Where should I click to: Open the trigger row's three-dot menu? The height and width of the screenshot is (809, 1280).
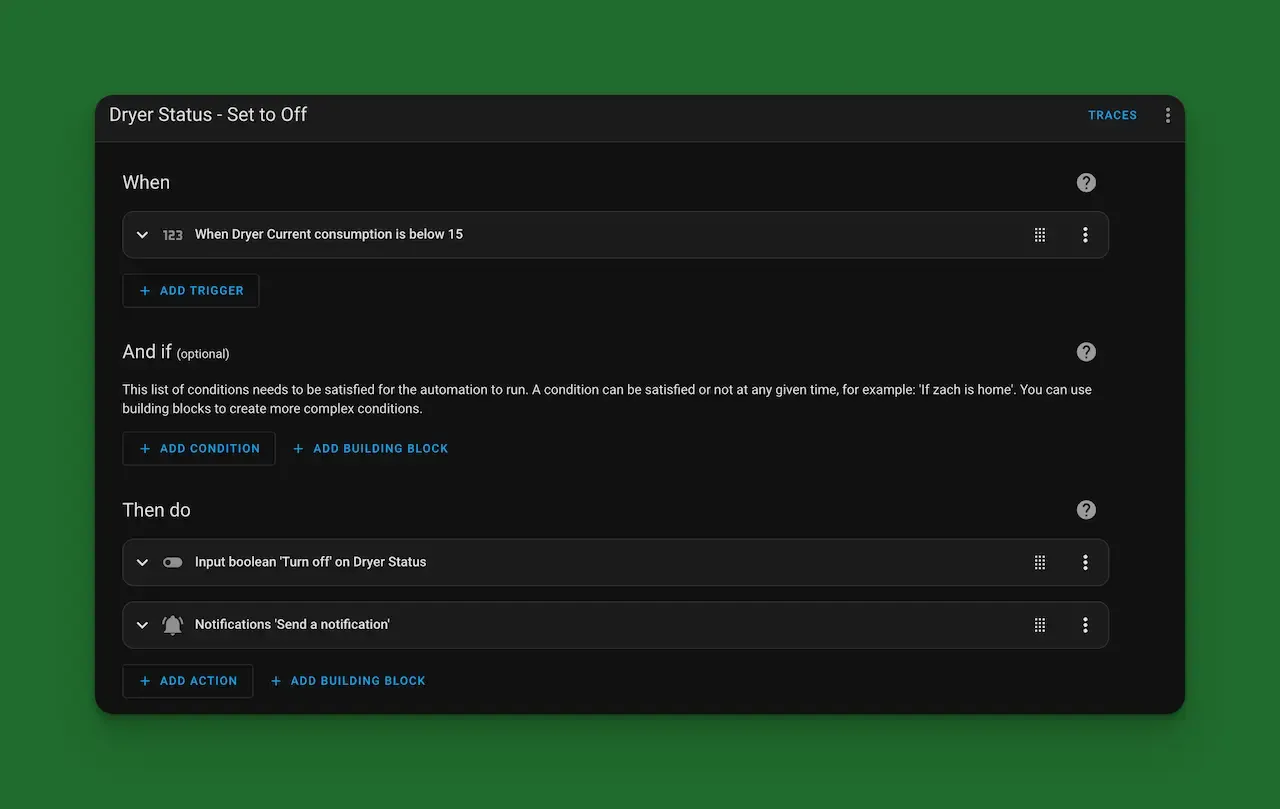point(1085,234)
